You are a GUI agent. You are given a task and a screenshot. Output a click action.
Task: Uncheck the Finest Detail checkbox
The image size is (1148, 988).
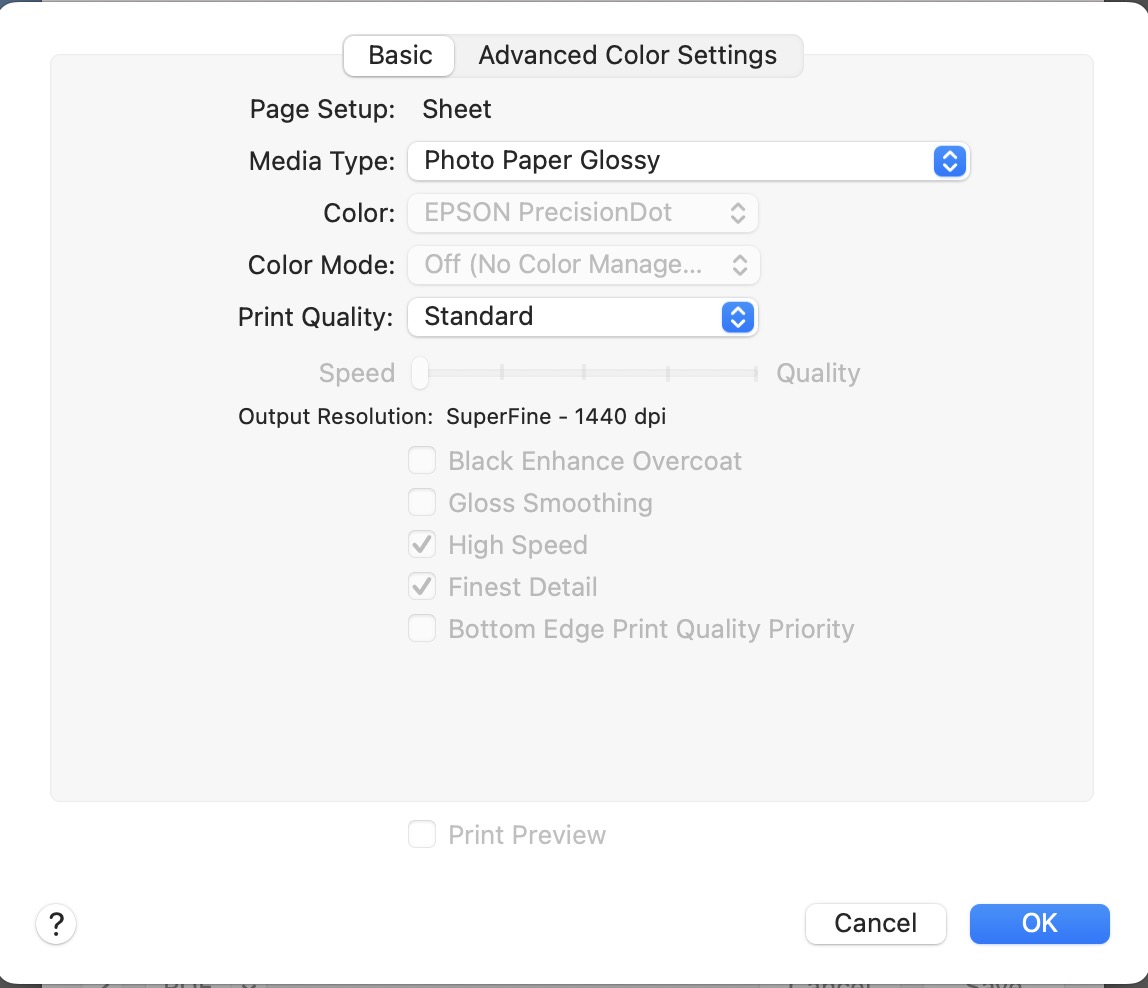(422, 587)
